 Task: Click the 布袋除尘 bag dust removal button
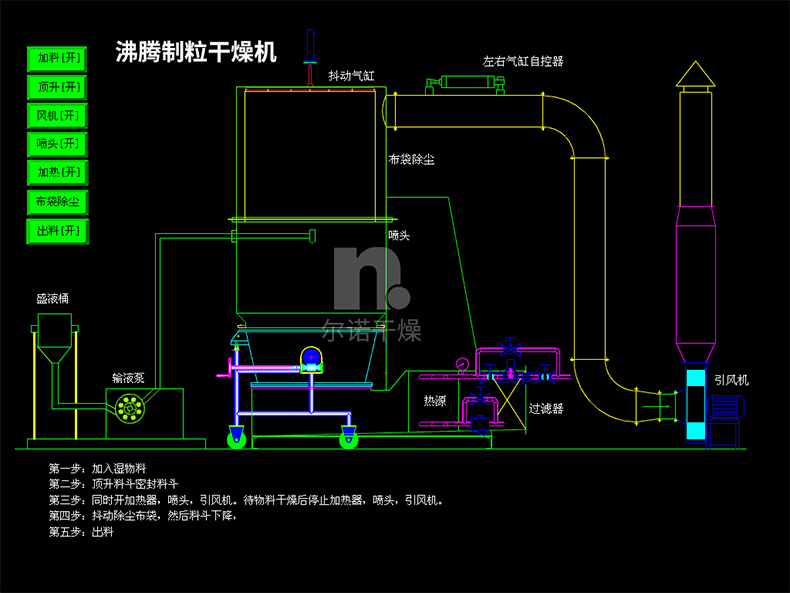point(57,202)
